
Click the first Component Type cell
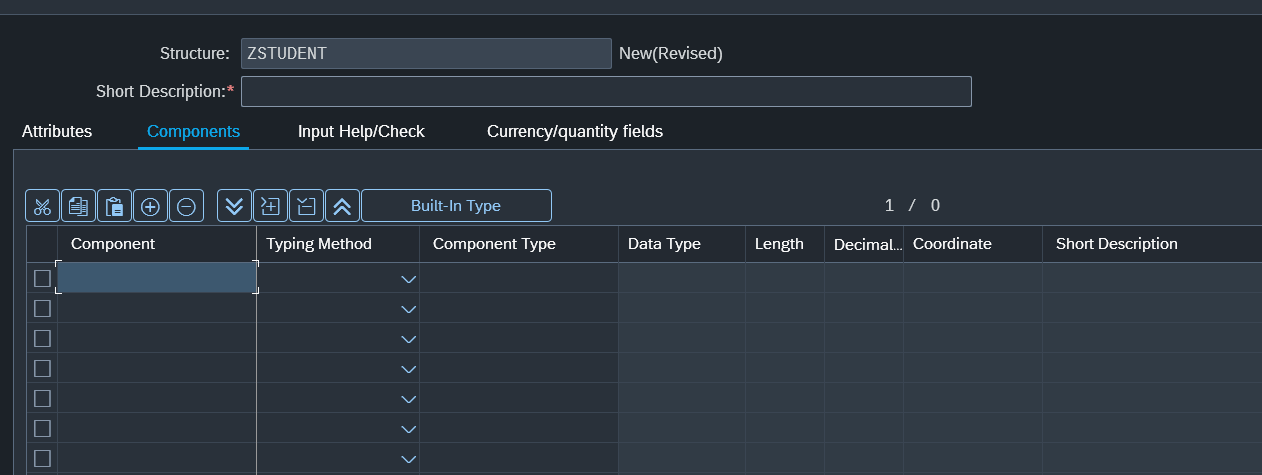[518, 278]
